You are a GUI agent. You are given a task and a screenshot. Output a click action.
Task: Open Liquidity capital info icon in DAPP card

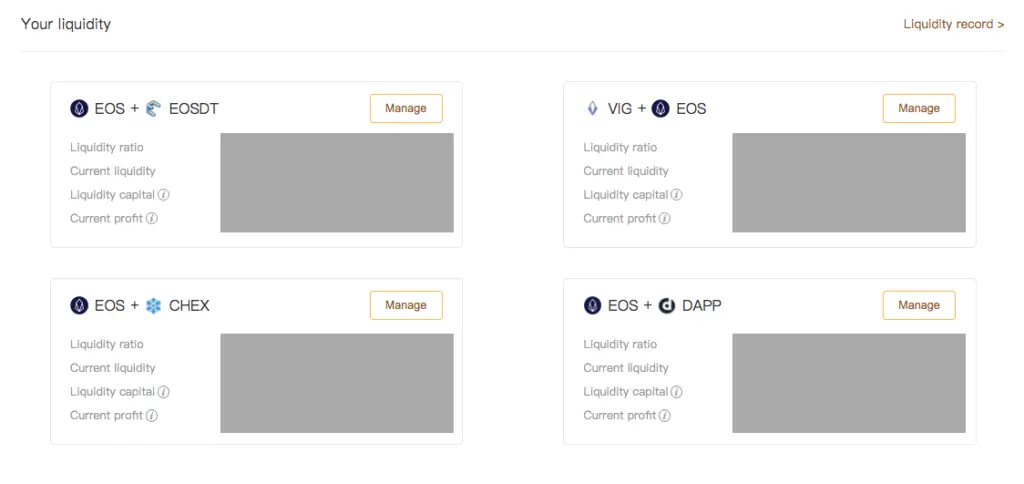(x=677, y=392)
